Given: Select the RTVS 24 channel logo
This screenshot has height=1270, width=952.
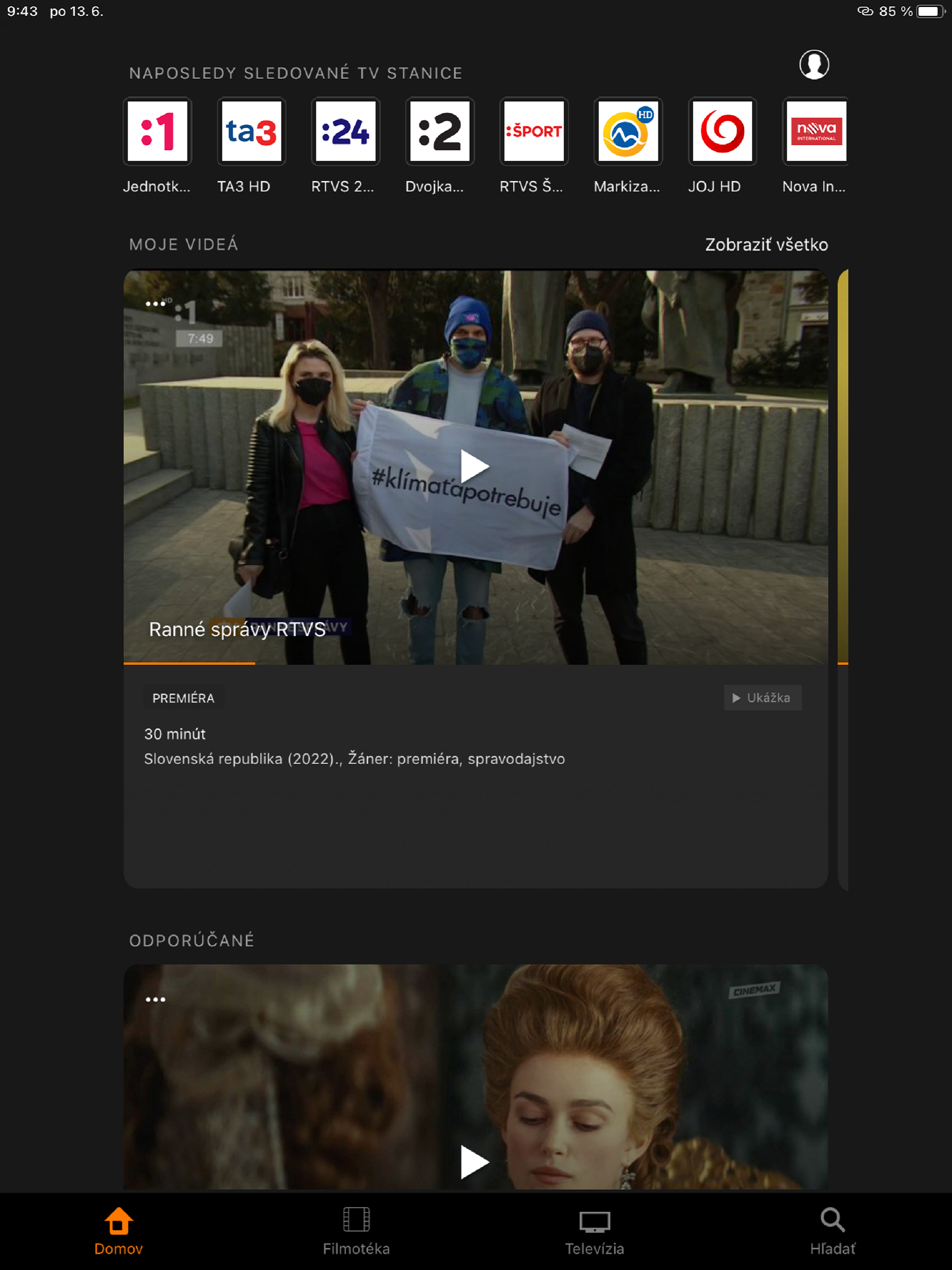Looking at the screenshot, I should 346,131.
